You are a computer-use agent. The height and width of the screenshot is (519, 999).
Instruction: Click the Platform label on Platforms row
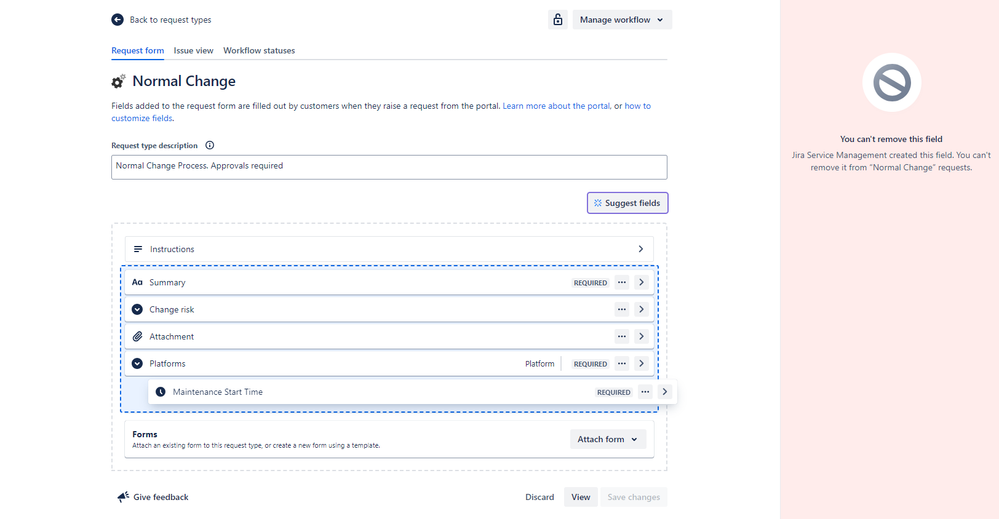(540, 364)
